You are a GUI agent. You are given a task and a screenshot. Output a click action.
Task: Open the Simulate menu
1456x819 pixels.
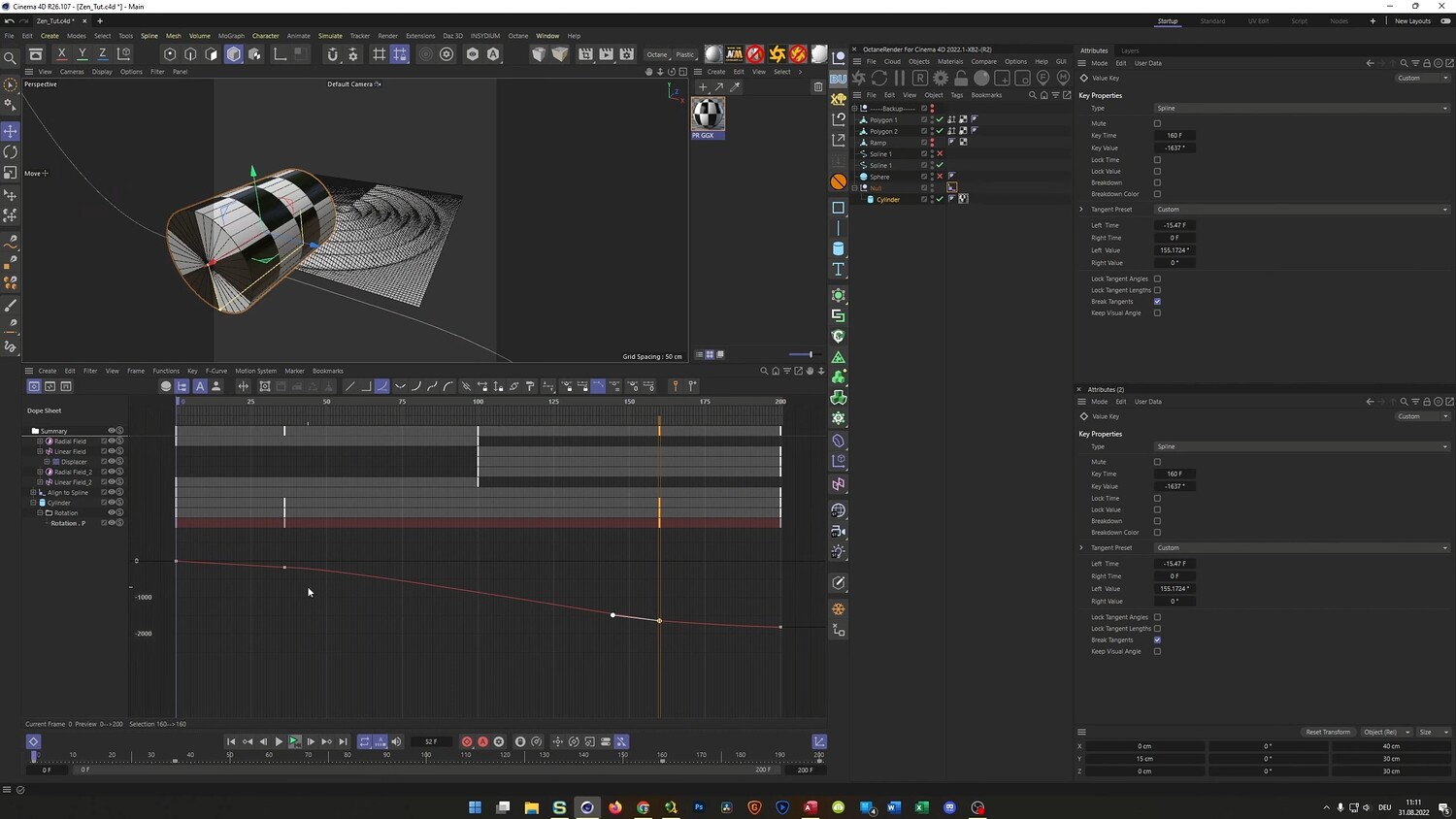coord(330,36)
